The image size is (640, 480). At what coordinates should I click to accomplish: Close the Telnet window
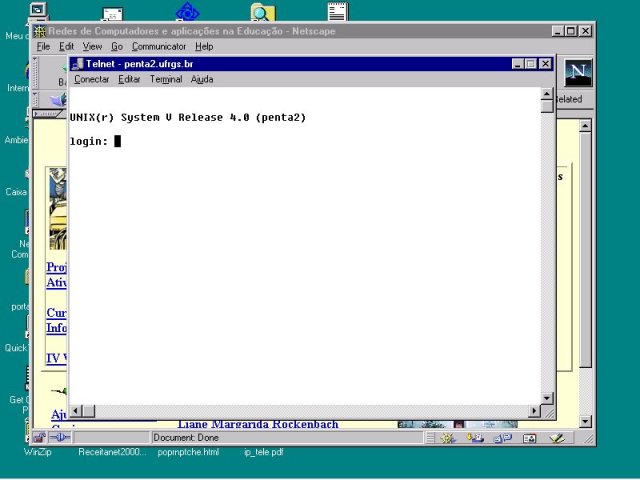point(545,64)
